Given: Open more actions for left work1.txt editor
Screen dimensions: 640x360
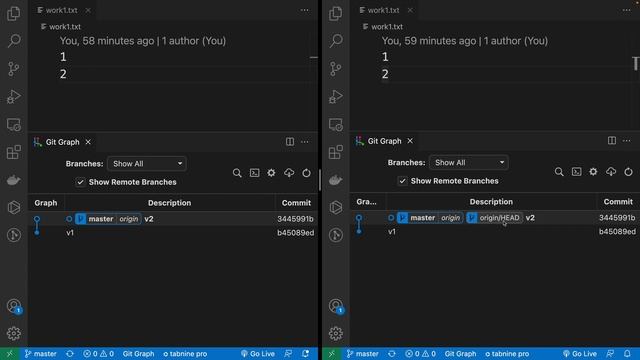Looking at the screenshot, I should click(304, 10).
